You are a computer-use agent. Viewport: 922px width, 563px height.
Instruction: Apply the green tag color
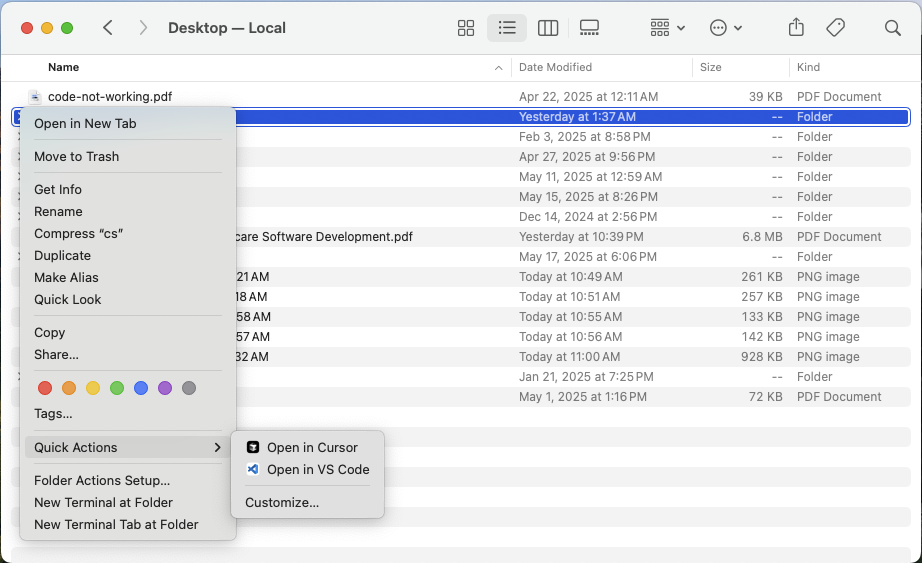click(117, 388)
